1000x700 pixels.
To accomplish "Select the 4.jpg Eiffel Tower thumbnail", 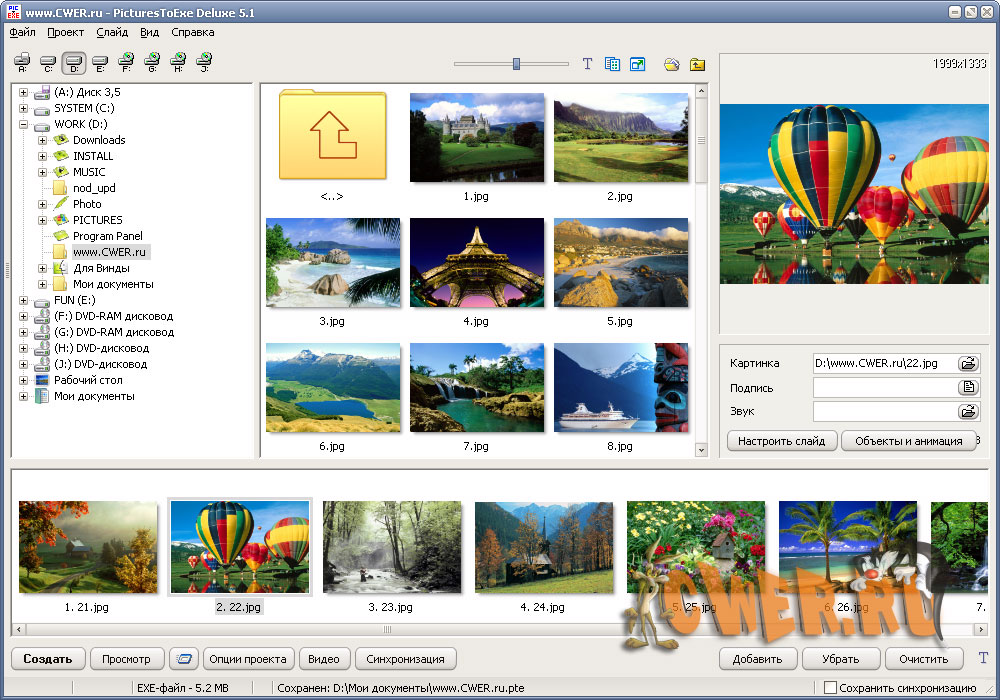I will coord(476,262).
